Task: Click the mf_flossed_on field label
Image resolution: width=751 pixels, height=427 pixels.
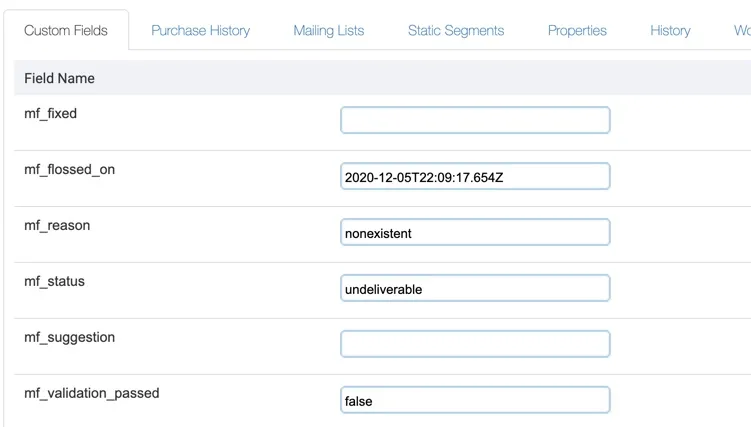Action: click(x=69, y=169)
